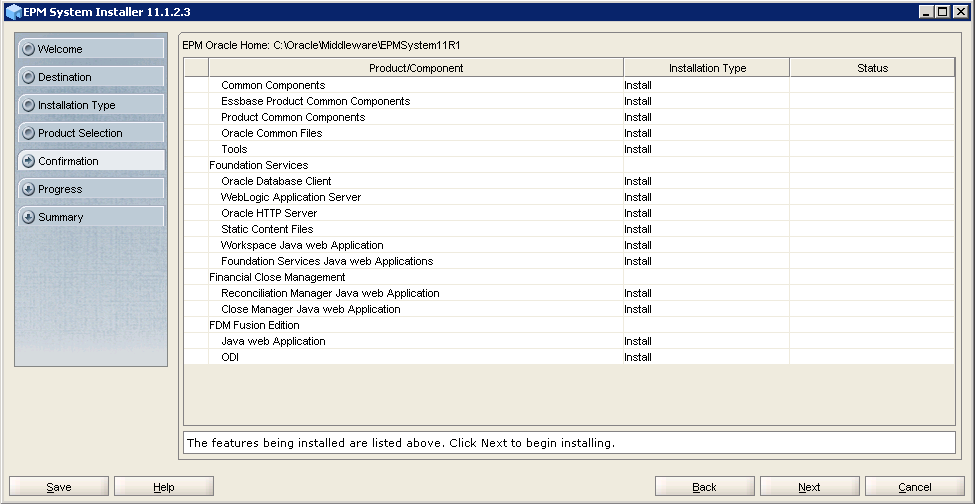Click the Summary step icon
Screen dimensions: 975x504
coord(28,217)
